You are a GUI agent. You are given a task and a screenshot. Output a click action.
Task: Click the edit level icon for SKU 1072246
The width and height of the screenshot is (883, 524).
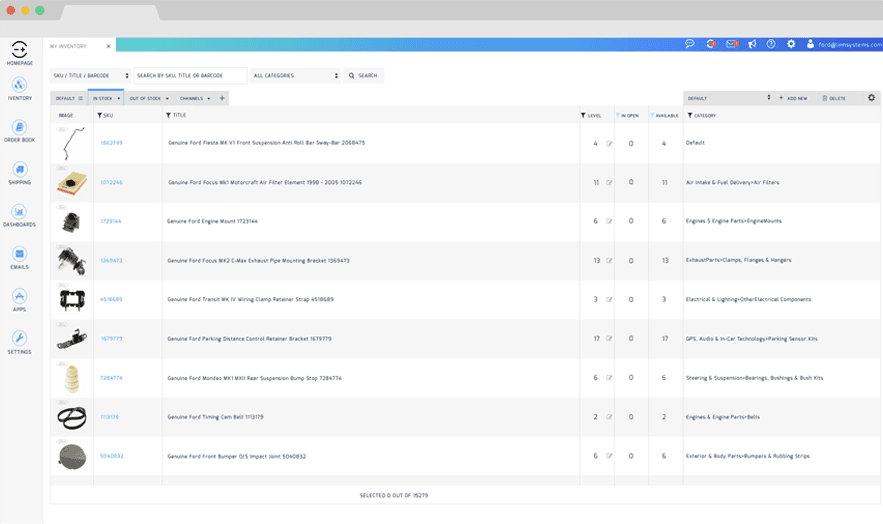tap(609, 183)
